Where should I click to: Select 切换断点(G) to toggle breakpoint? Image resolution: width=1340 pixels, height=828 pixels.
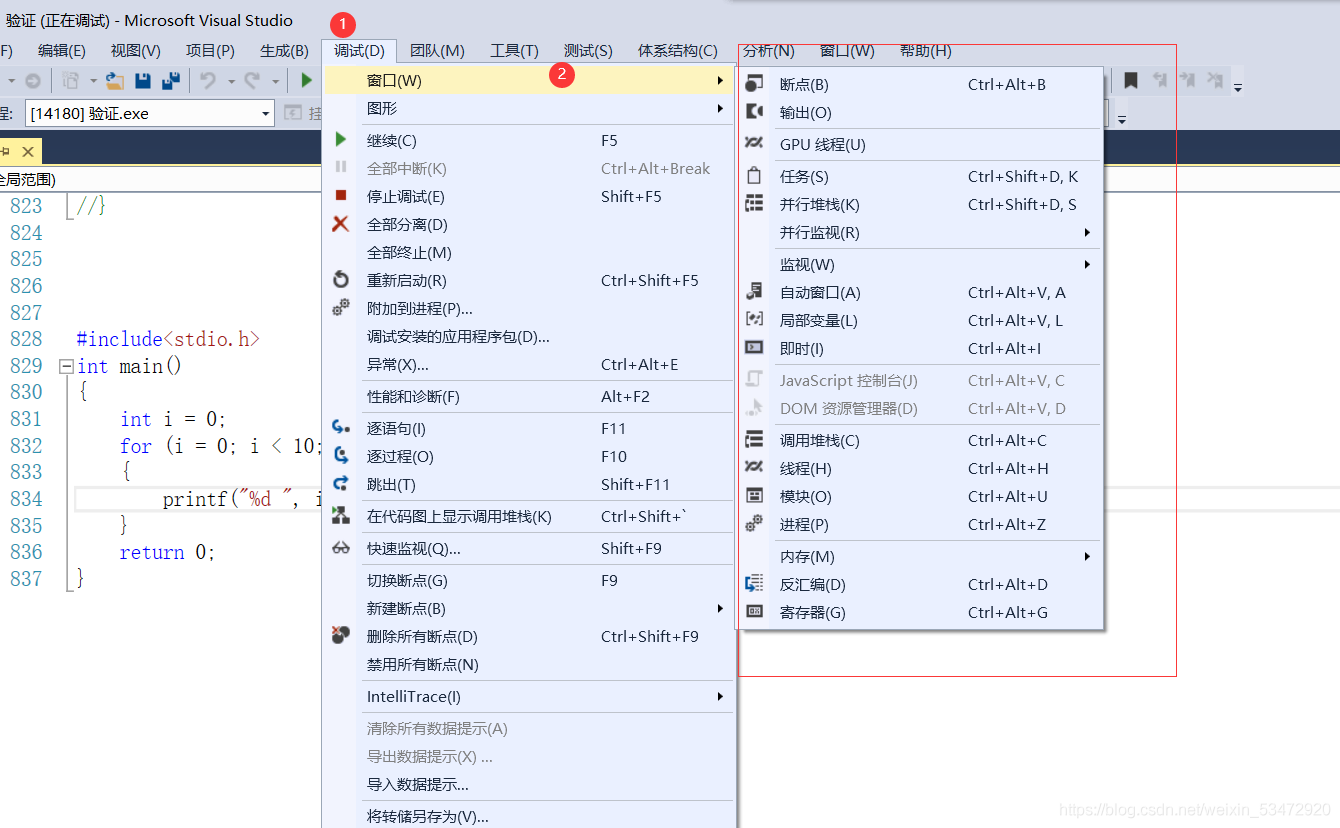click(x=530, y=580)
